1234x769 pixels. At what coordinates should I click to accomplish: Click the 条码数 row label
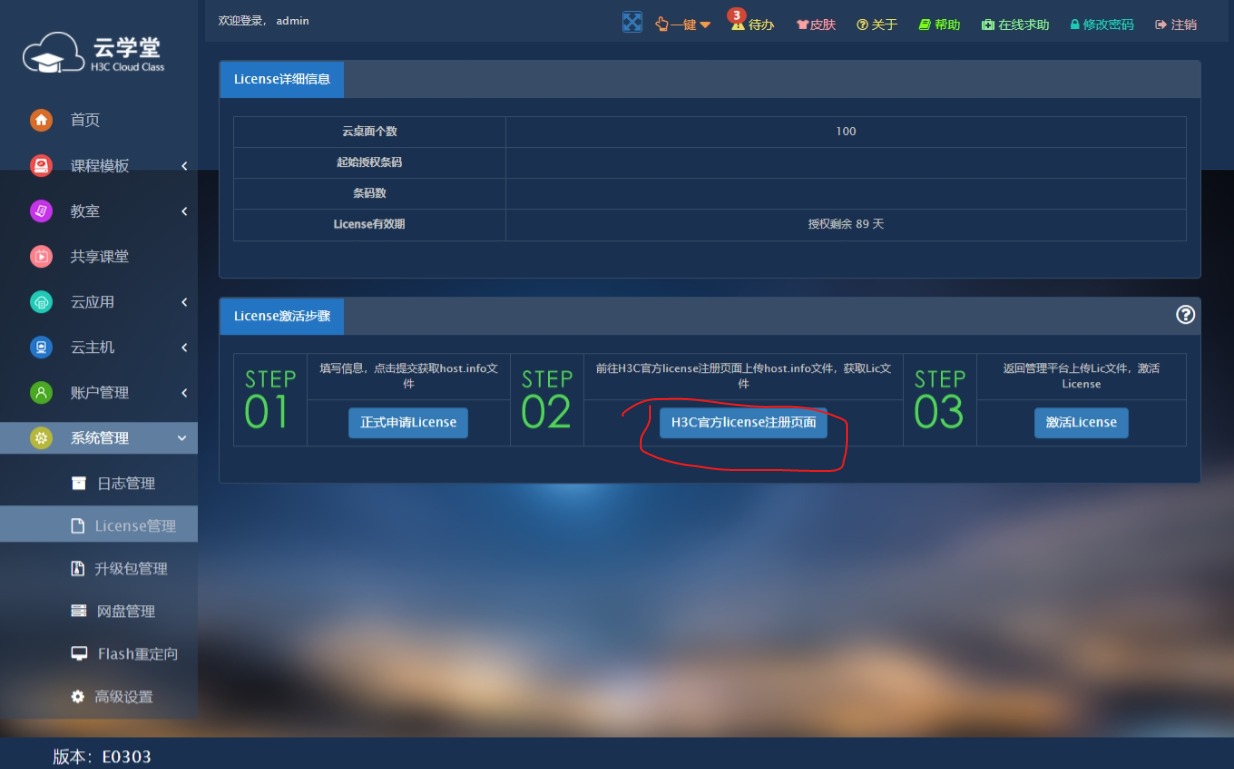[369, 193]
